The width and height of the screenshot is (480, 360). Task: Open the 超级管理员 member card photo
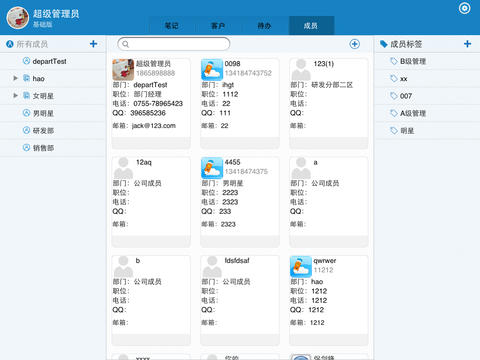(x=123, y=69)
